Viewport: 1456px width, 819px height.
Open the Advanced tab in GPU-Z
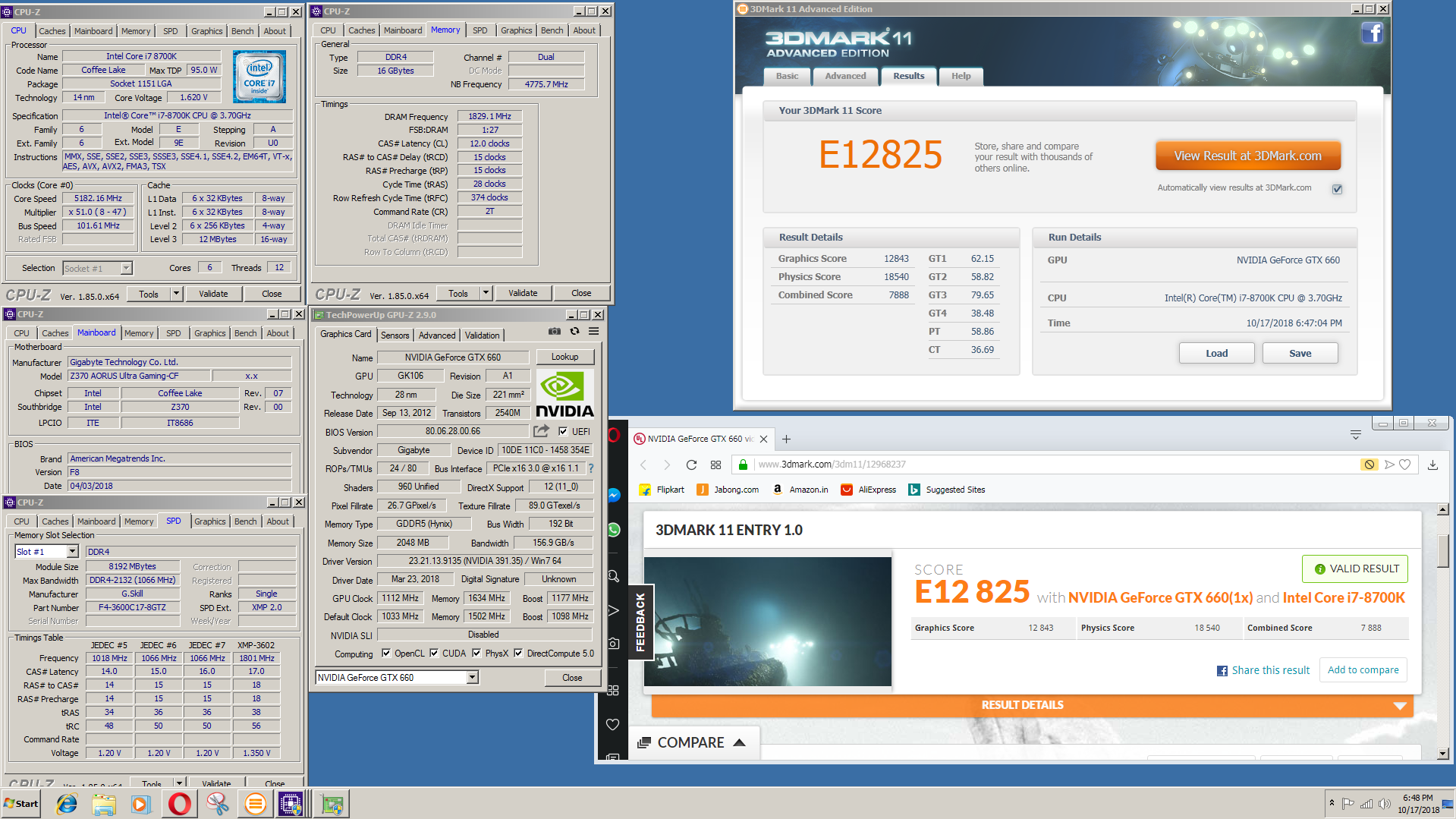(437, 335)
